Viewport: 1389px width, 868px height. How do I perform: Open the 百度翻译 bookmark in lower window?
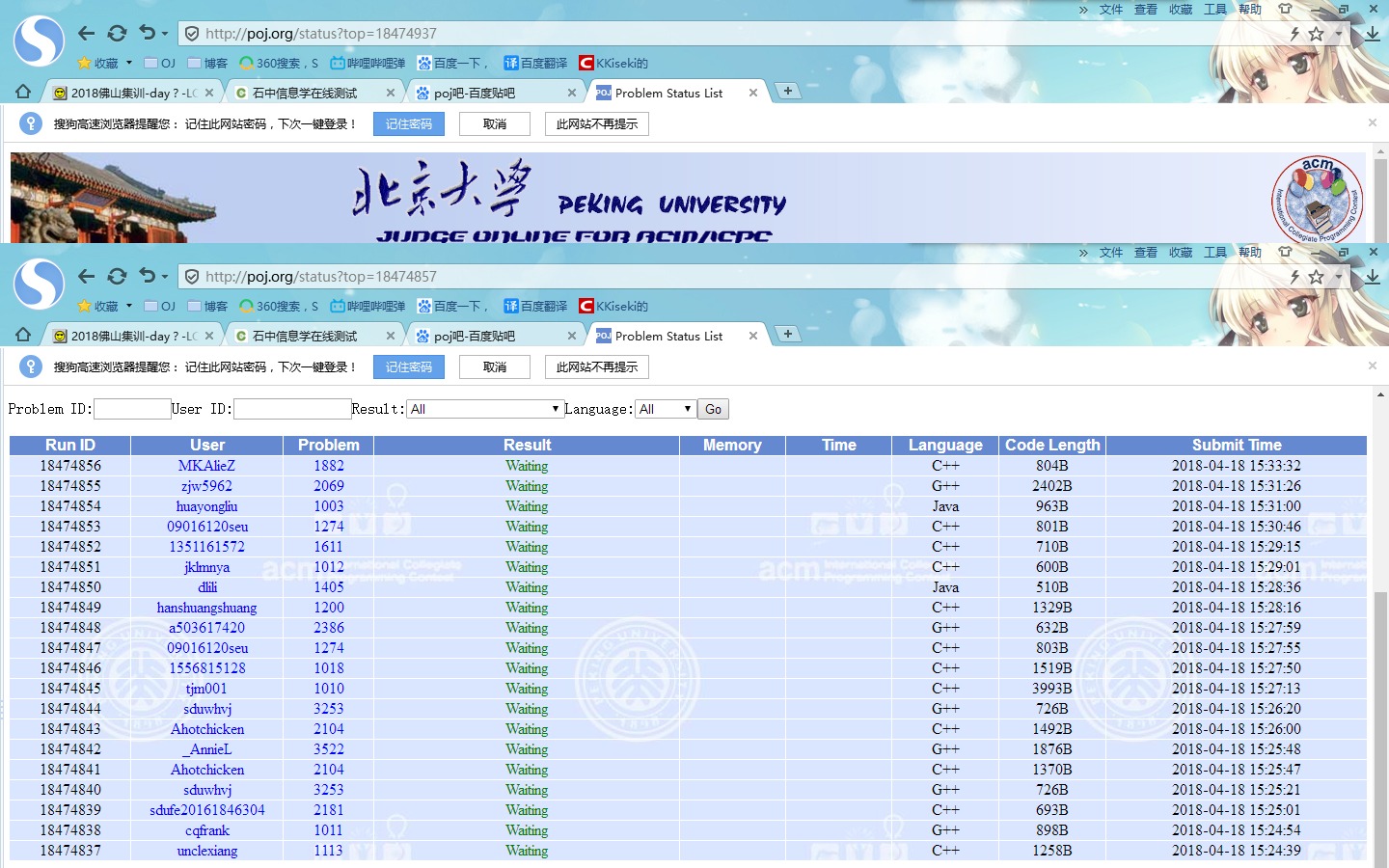point(535,307)
